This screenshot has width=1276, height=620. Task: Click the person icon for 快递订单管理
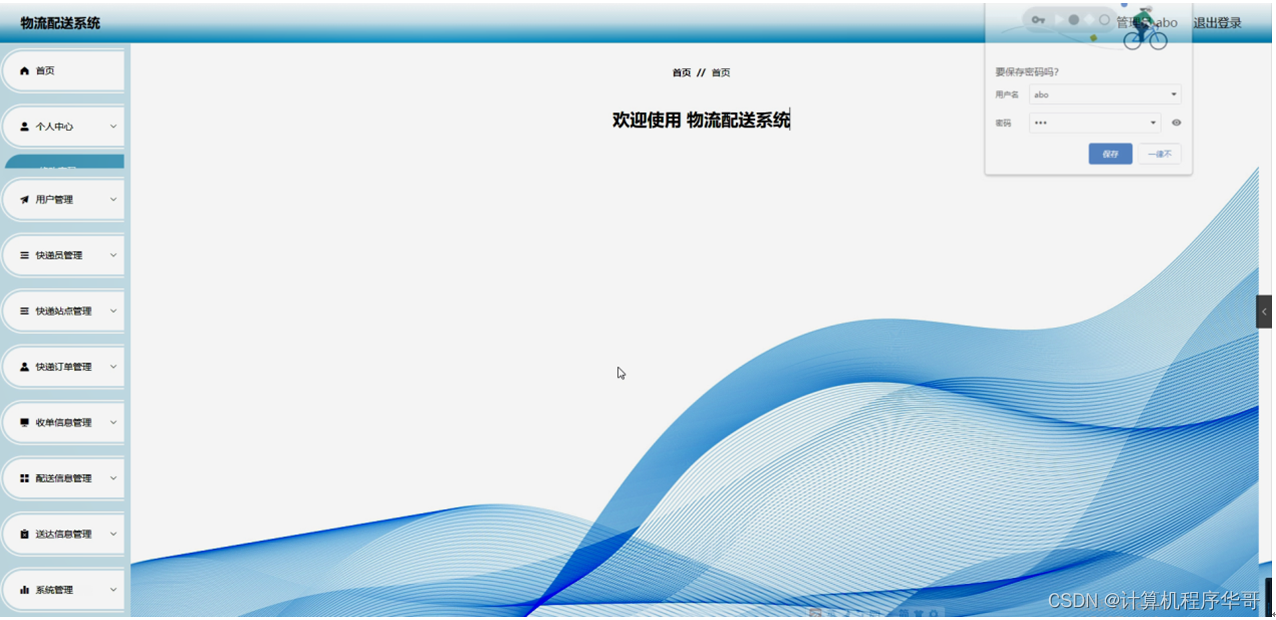tap(25, 367)
